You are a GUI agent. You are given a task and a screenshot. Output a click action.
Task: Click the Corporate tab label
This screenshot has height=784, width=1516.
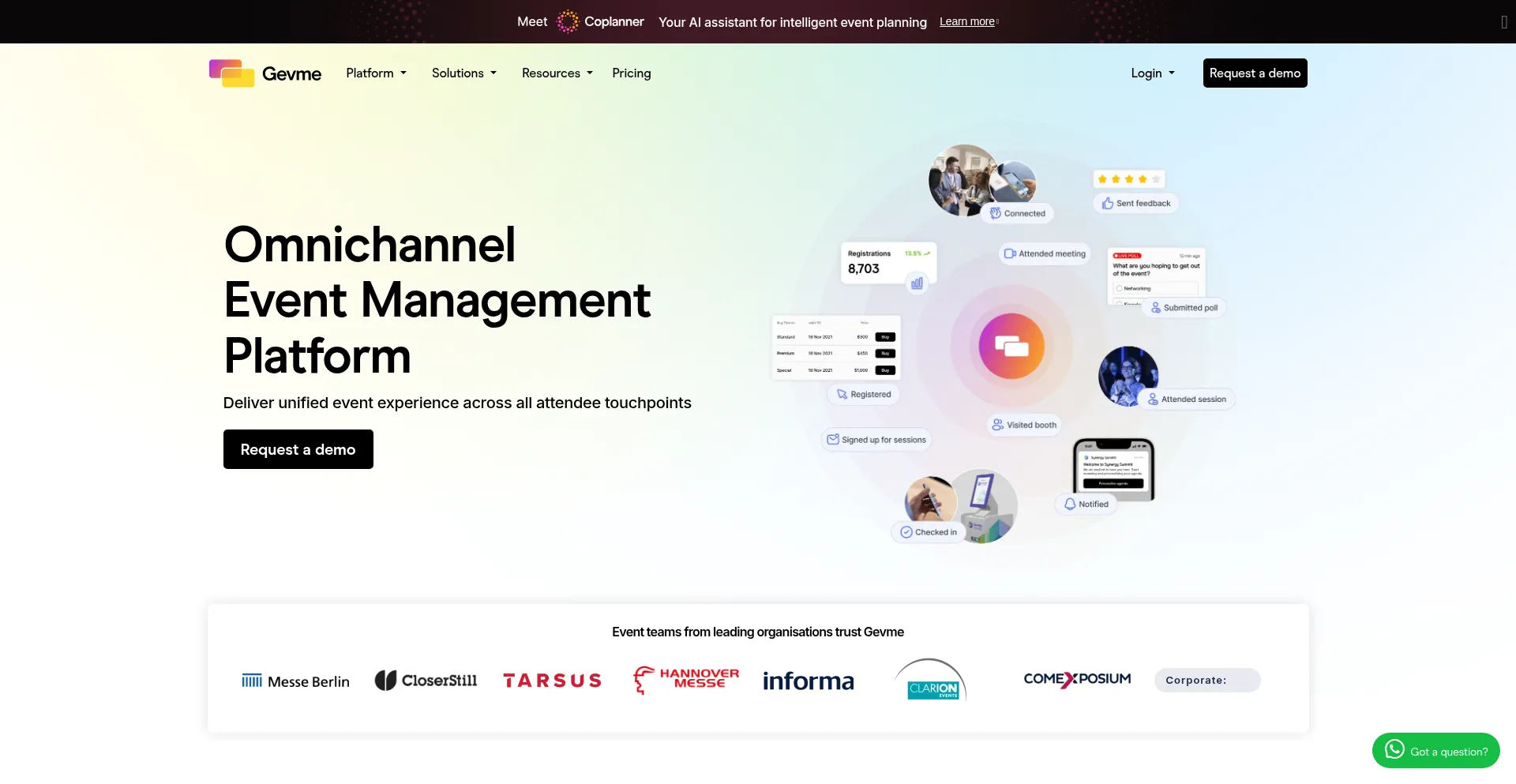[x=1195, y=680]
